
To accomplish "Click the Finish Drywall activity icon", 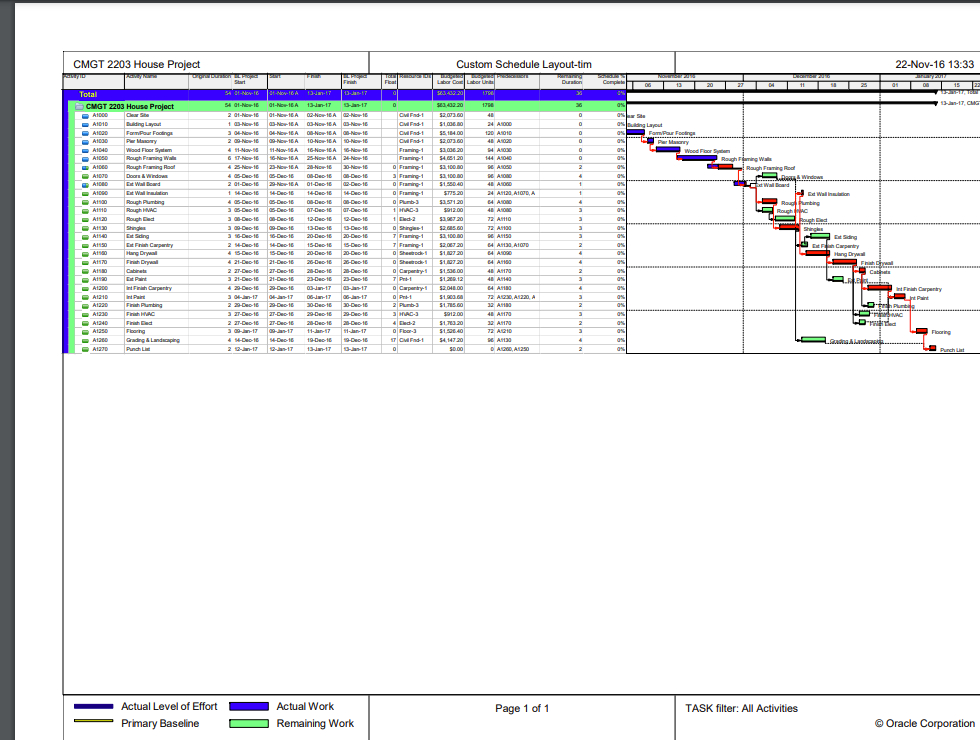I will click(86, 261).
